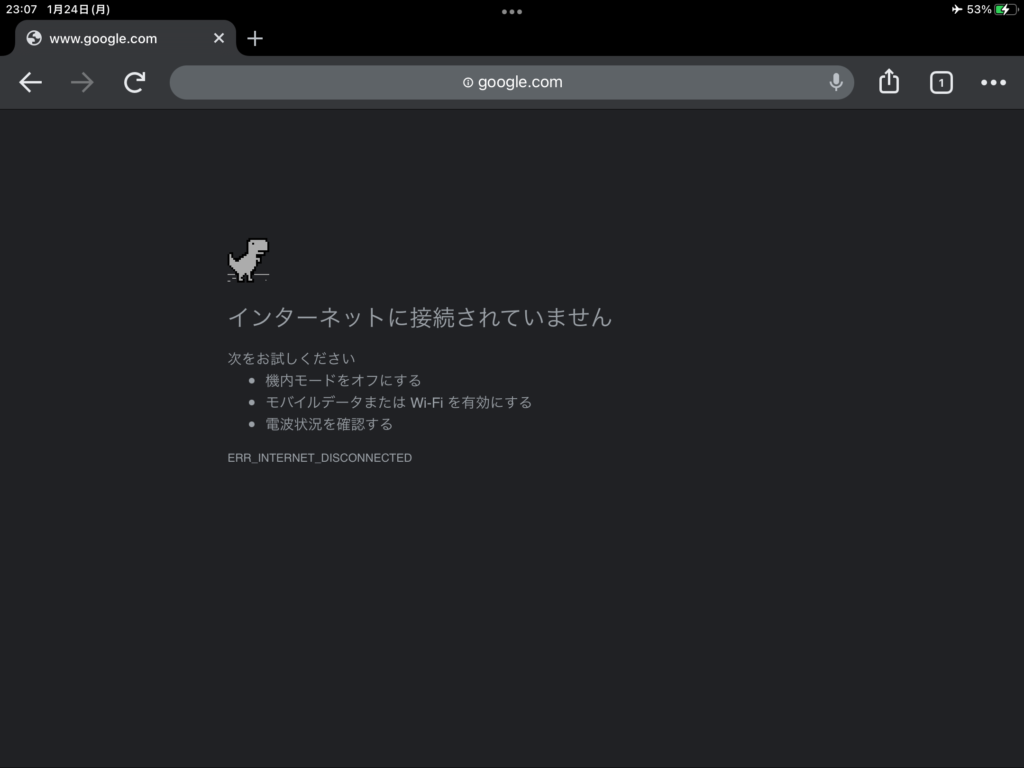Open the share sheet icon
Viewport: 1024px width, 768px height.
click(x=889, y=82)
